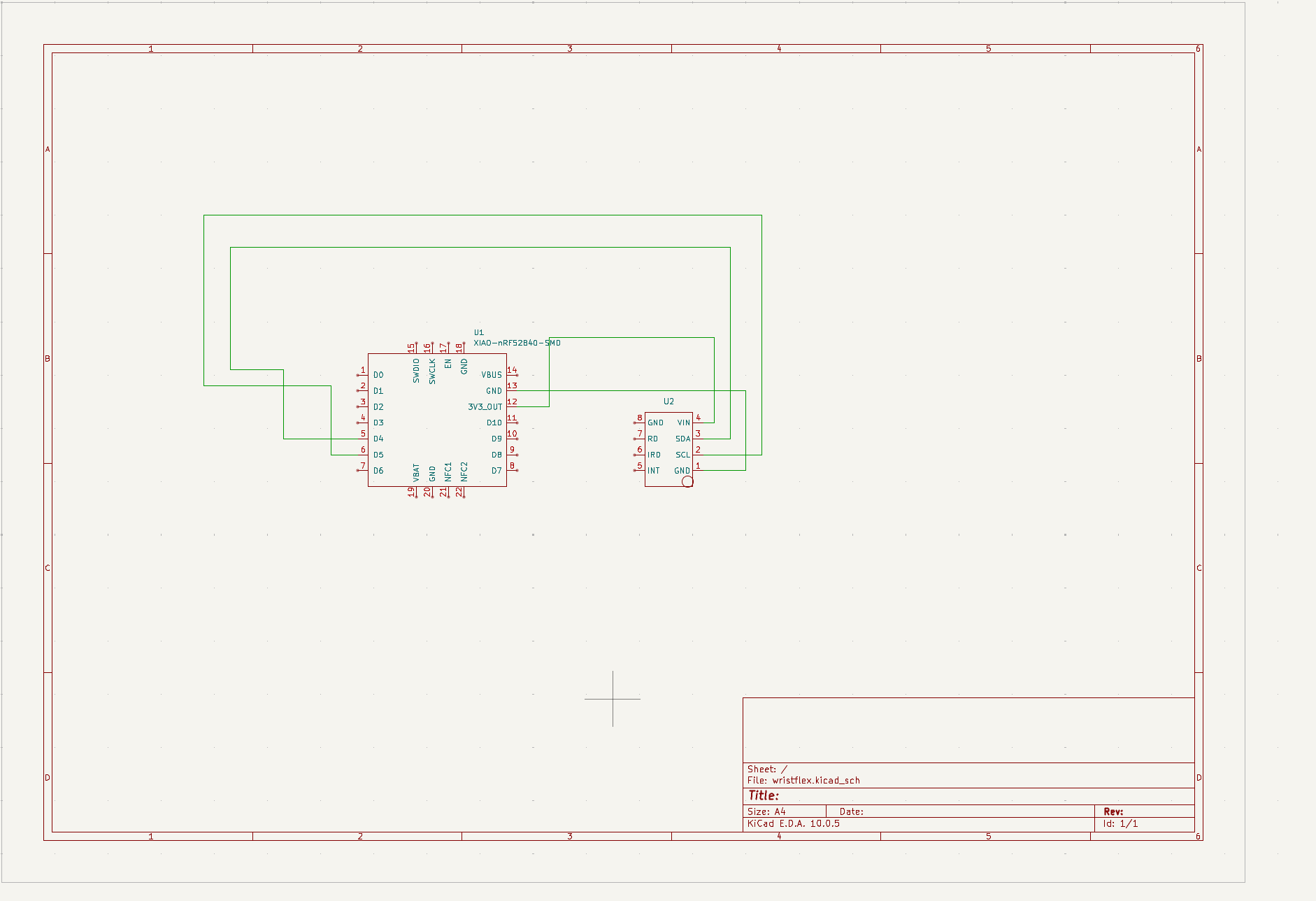Click the 3V3_OUT pin label on U1
Viewport: 1316px width, 901px height.
[485, 407]
